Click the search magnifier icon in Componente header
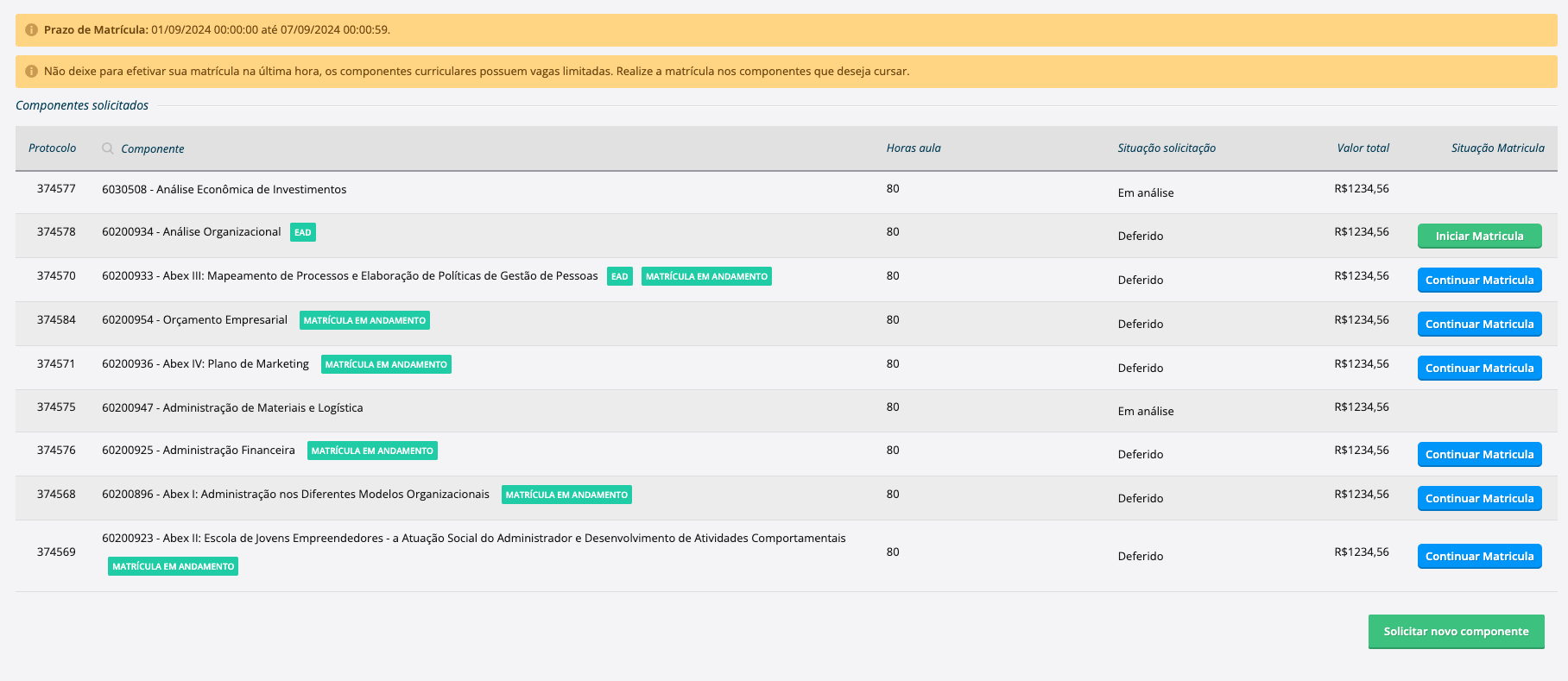 point(108,148)
